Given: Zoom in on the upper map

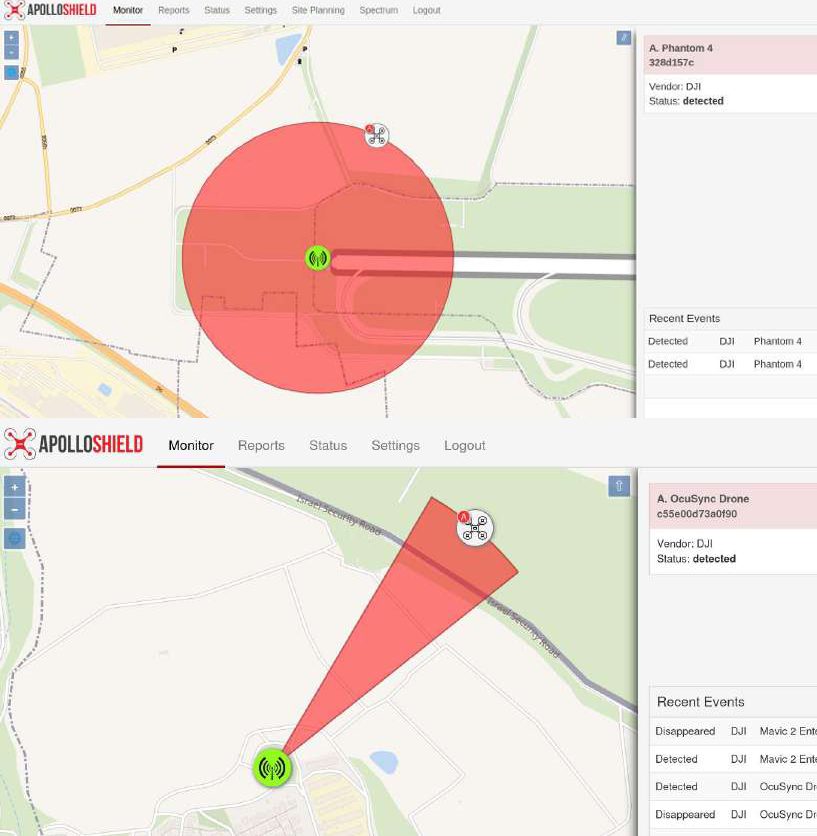Looking at the screenshot, I should tap(11, 37).
